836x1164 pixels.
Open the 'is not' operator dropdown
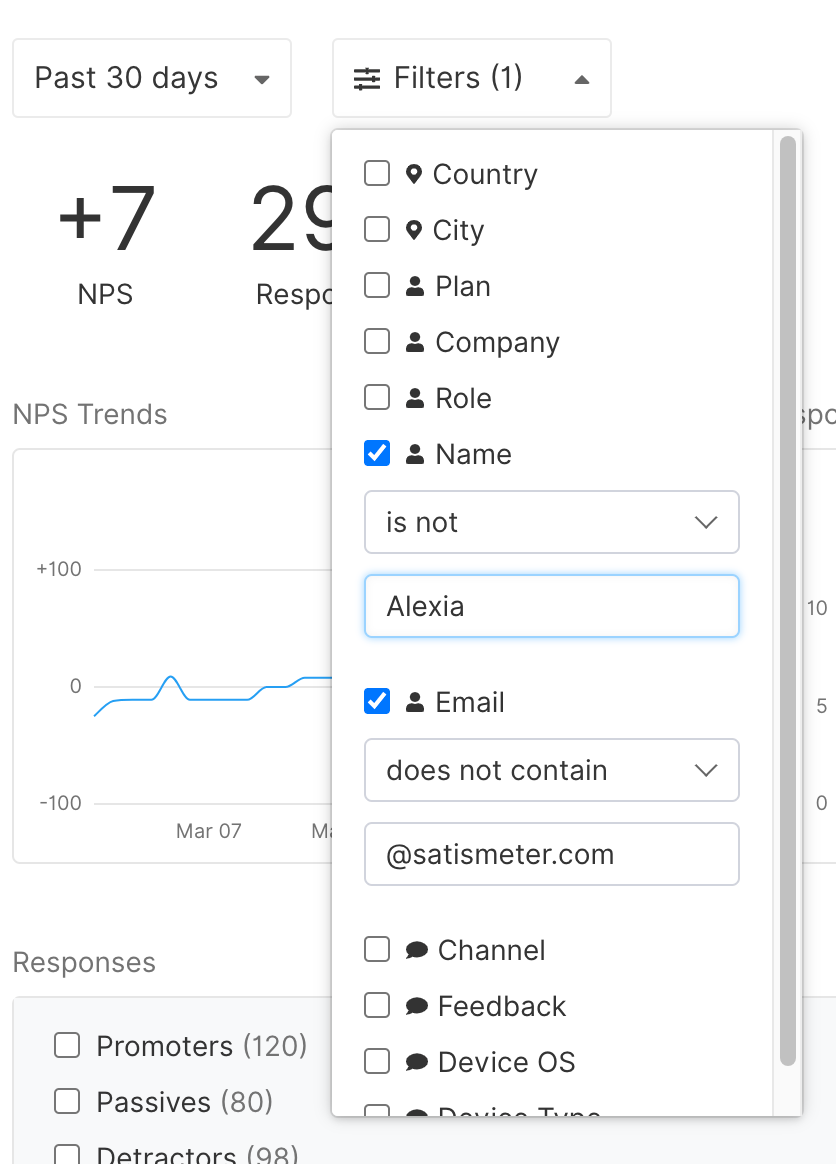pyautogui.click(x=552, y=522)
